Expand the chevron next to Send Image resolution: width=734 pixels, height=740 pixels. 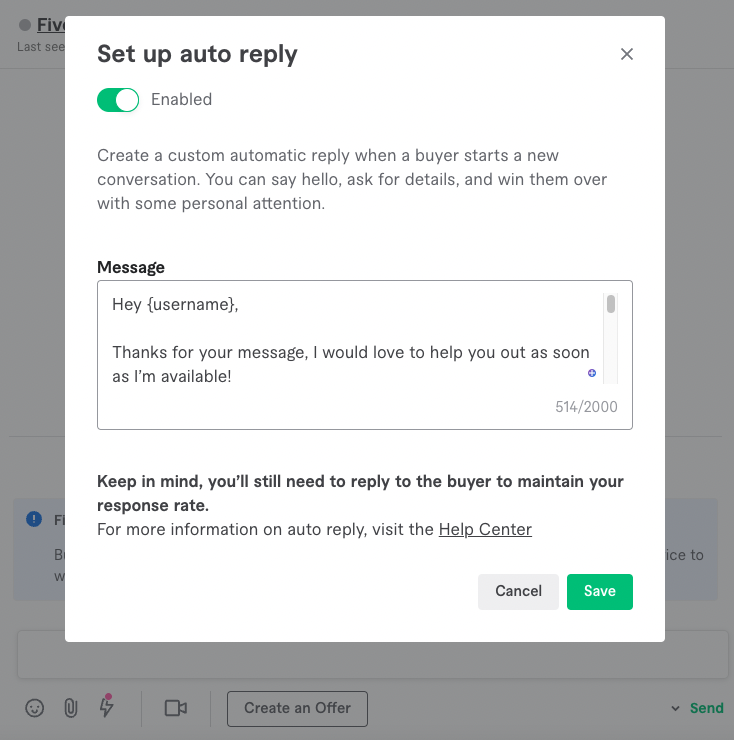click(675, 708)
